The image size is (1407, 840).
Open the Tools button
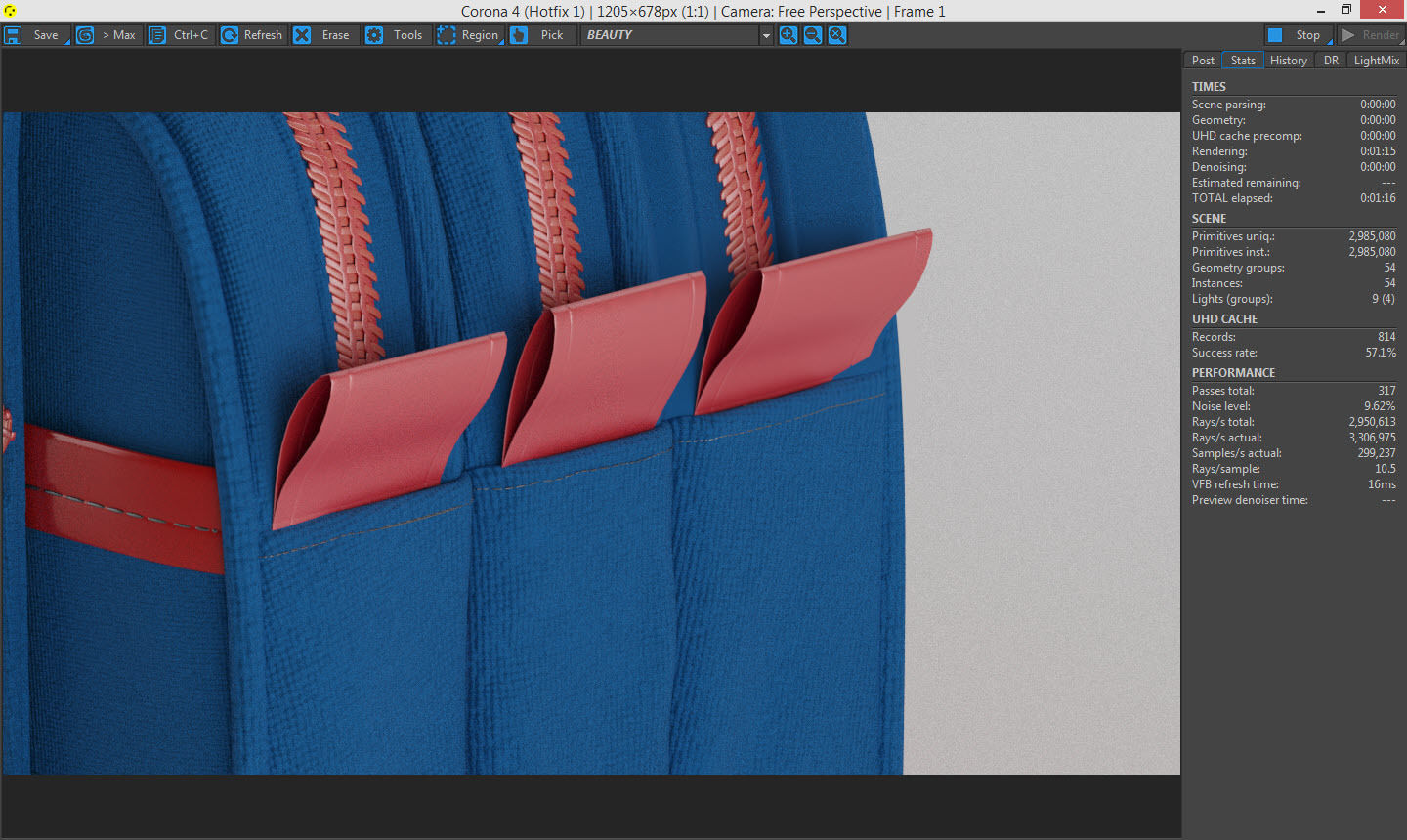point(398,35)
